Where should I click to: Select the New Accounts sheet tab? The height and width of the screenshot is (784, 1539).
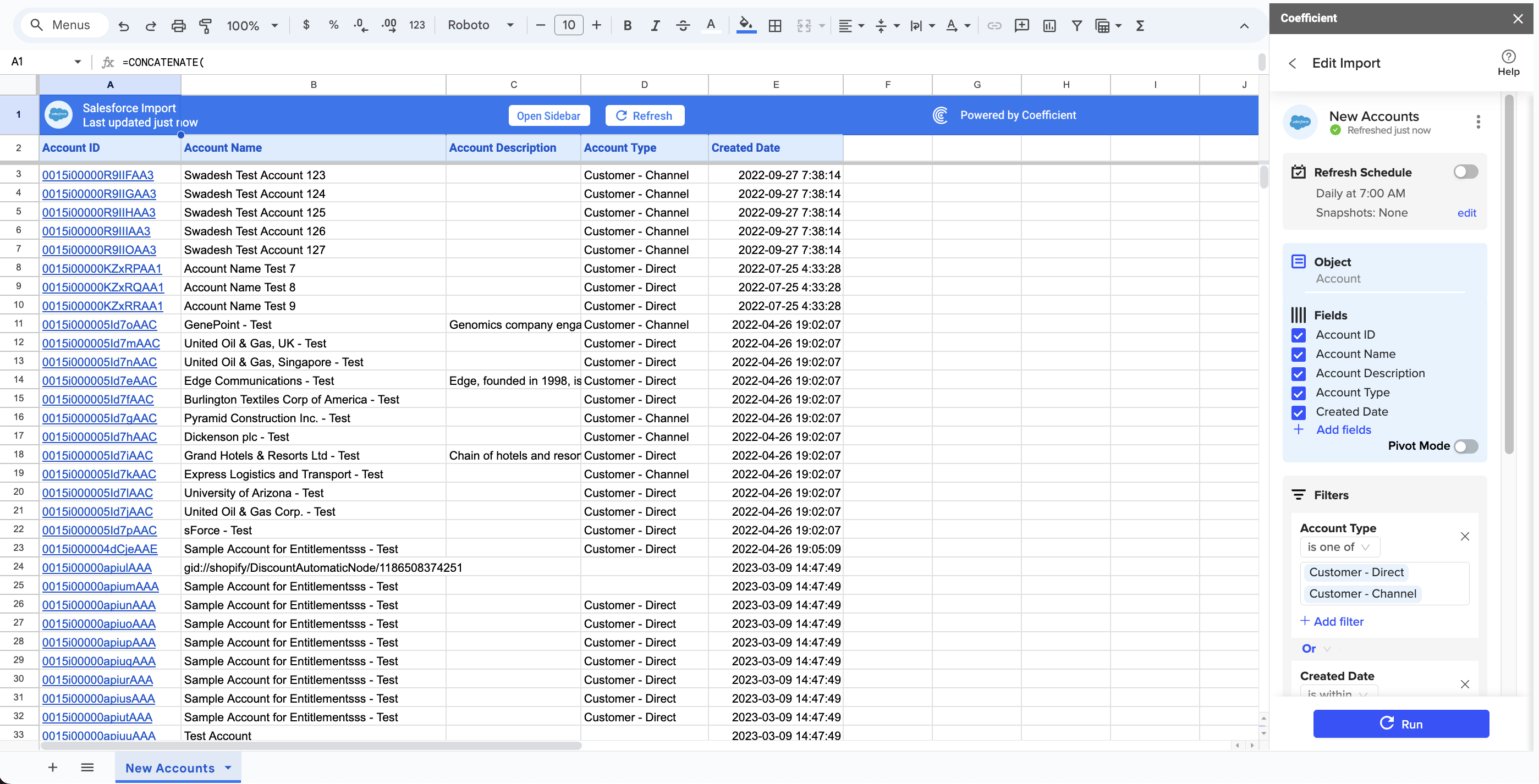[x=171, y=768]
